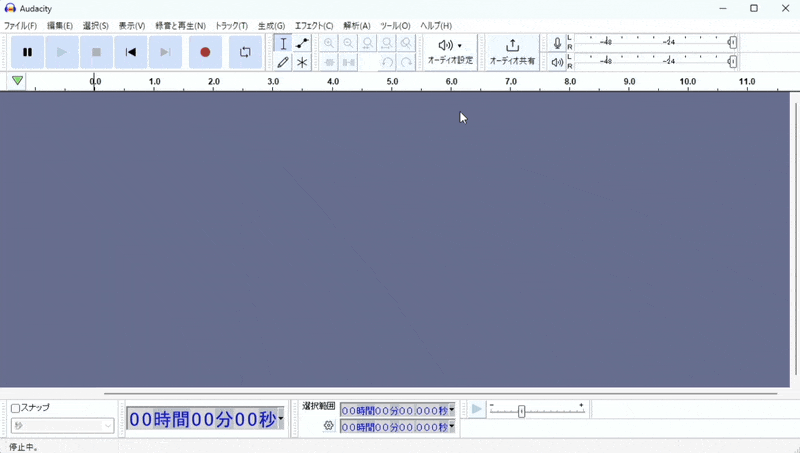Open the トラック(T) menu
Image resolution: width=800 pixels, height=453 pixels.
click(x=231, y=26)
